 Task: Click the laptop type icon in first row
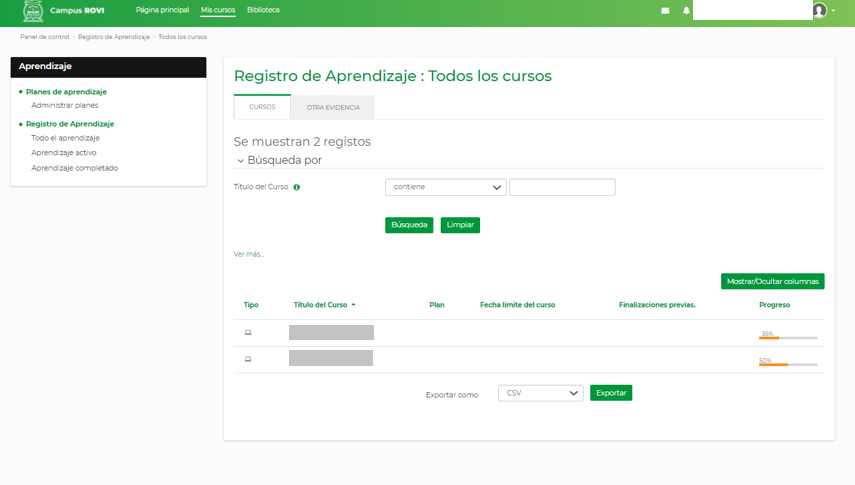coord(248,332)
